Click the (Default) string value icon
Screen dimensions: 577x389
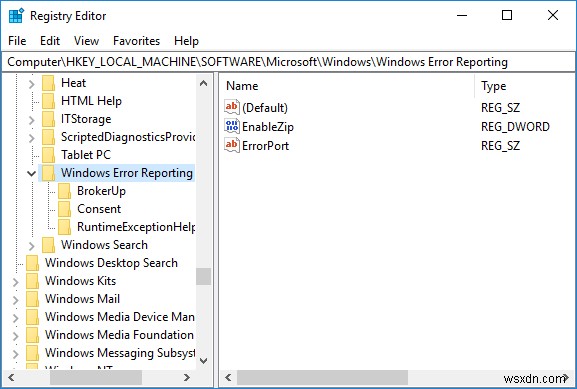tap(232, 107)
